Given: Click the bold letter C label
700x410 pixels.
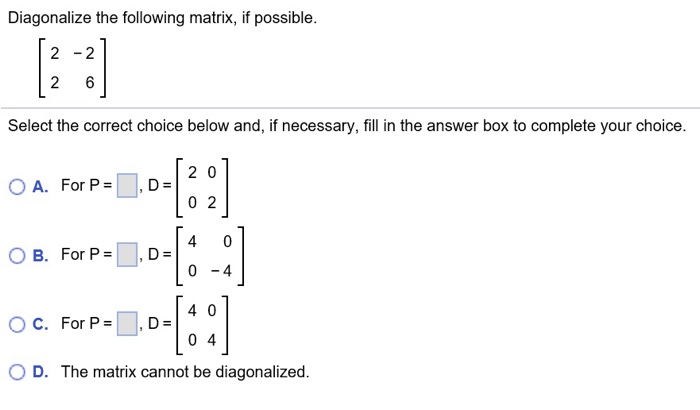Looking at the screenshot, I should [x=40, y=324].
